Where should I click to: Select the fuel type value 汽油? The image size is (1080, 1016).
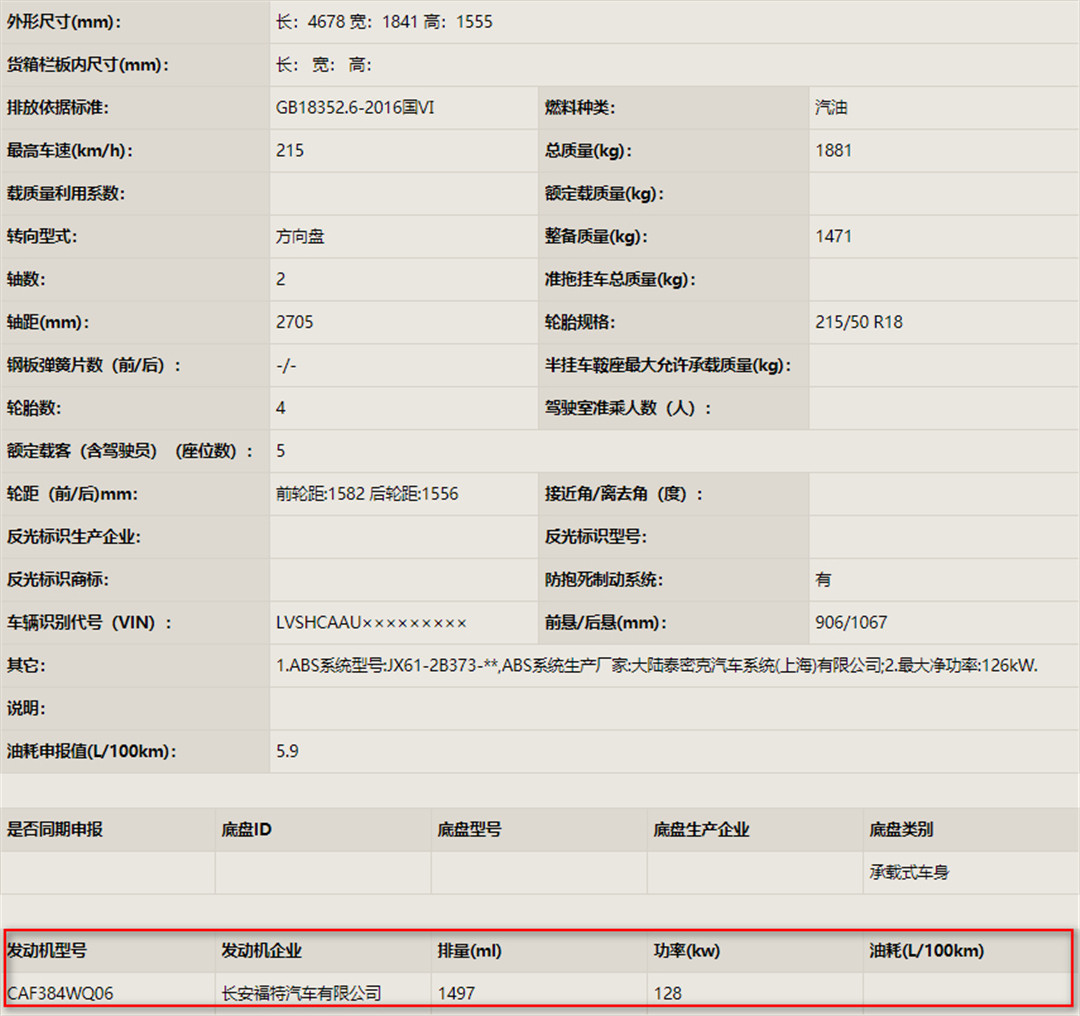(832, 108)
